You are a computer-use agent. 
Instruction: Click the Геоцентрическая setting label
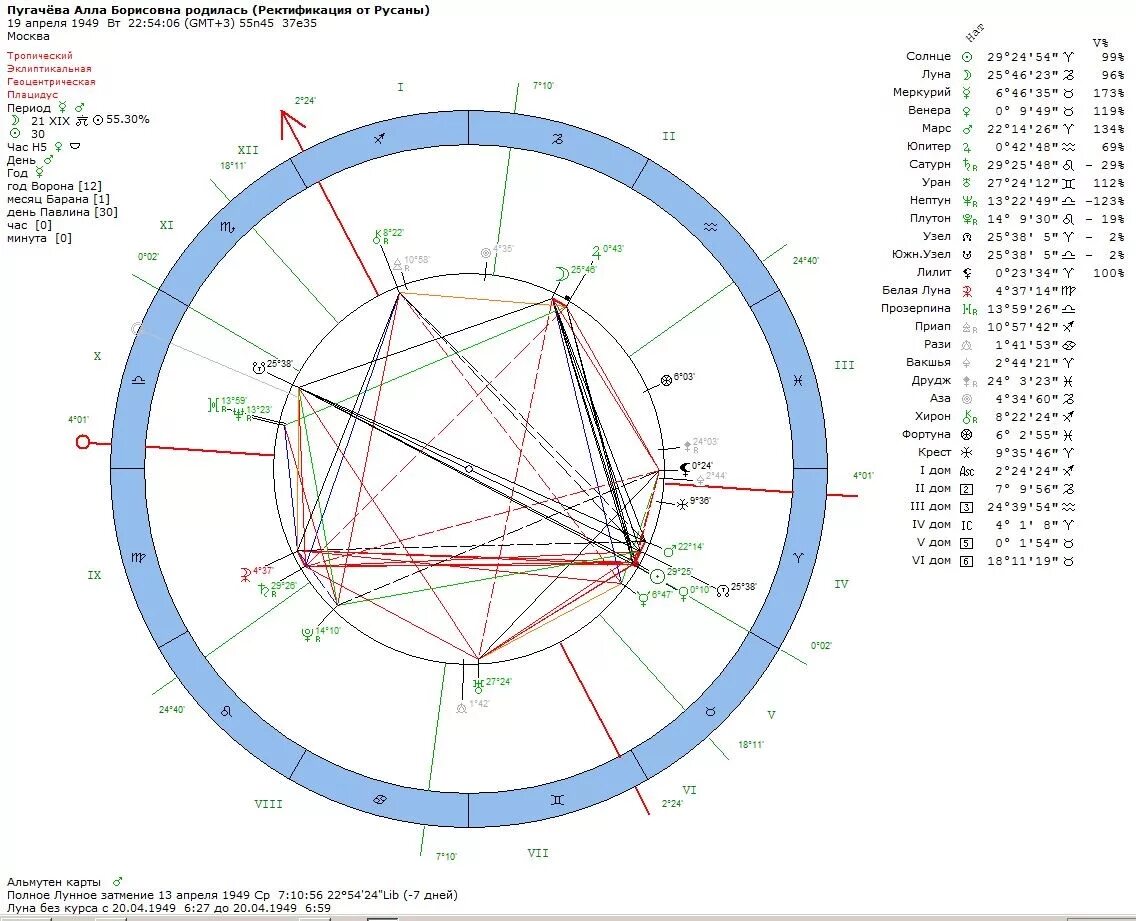[51, 82]
